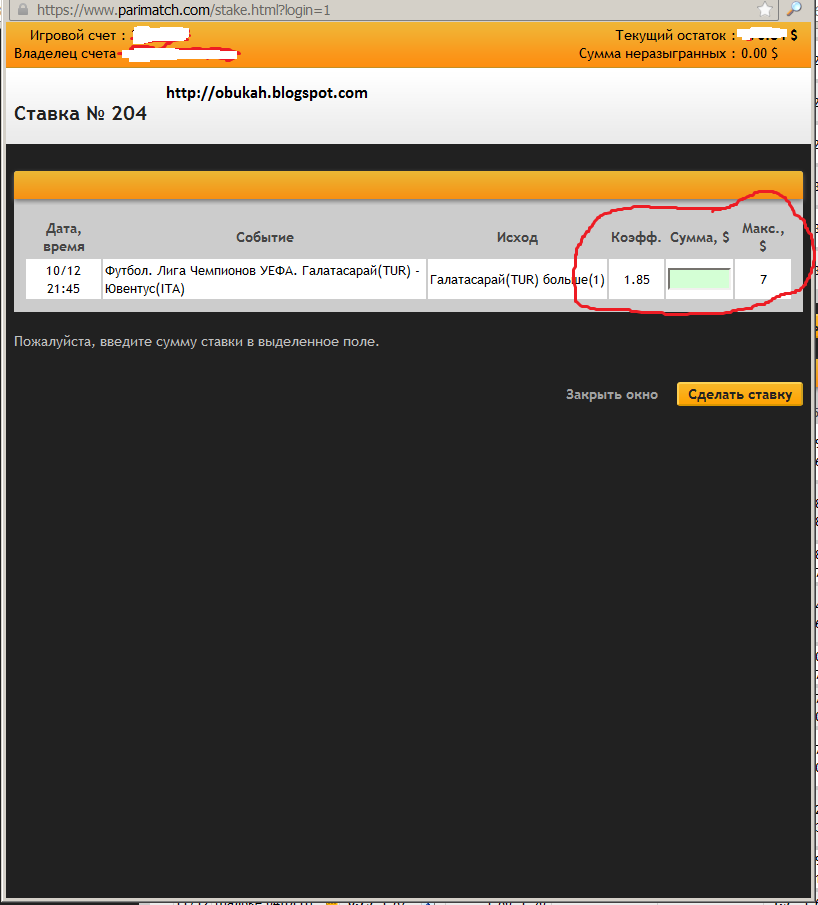Click the event text Галатасарай(TUR) - Ювентус(ITA)

262,279
